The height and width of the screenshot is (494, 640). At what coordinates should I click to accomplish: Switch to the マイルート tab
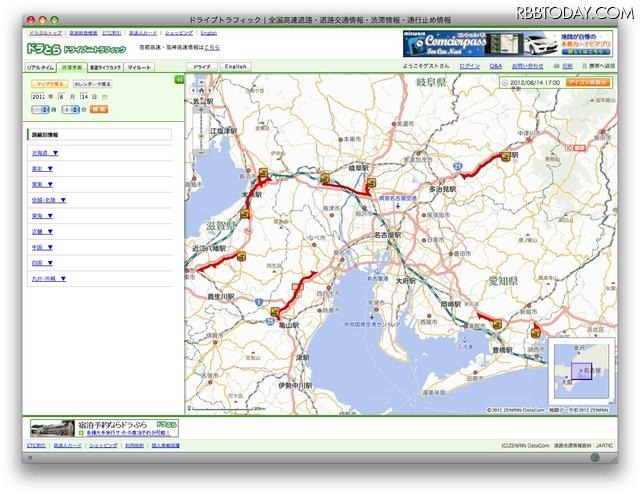(x=139, y=67)
